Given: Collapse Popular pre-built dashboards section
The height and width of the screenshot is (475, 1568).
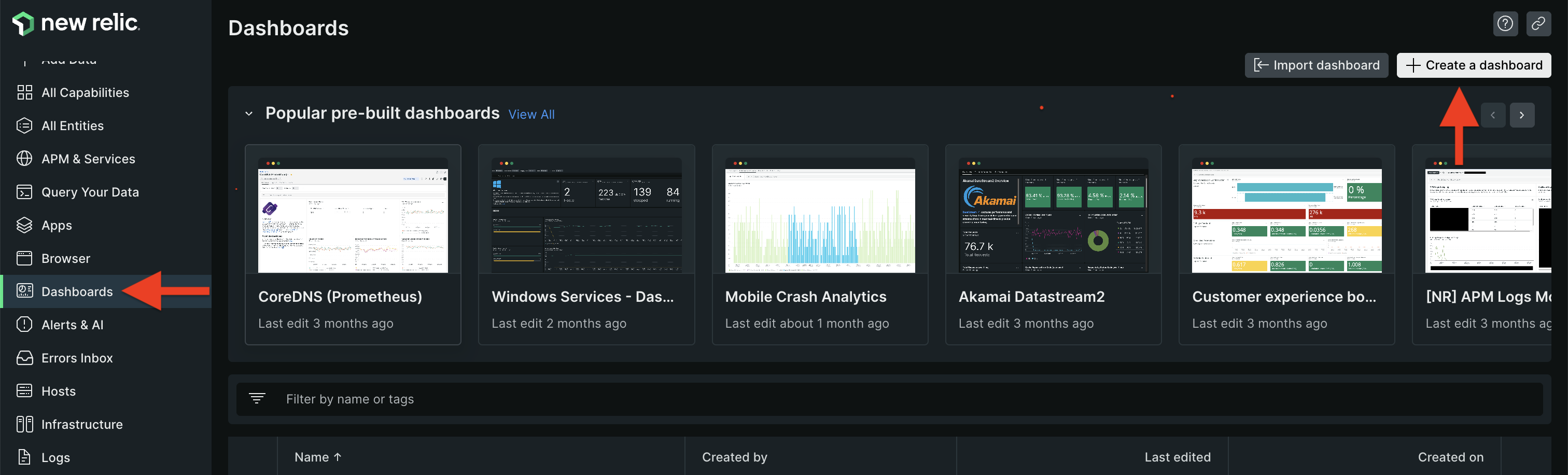Looking at the screenshot, I should 249,114.
